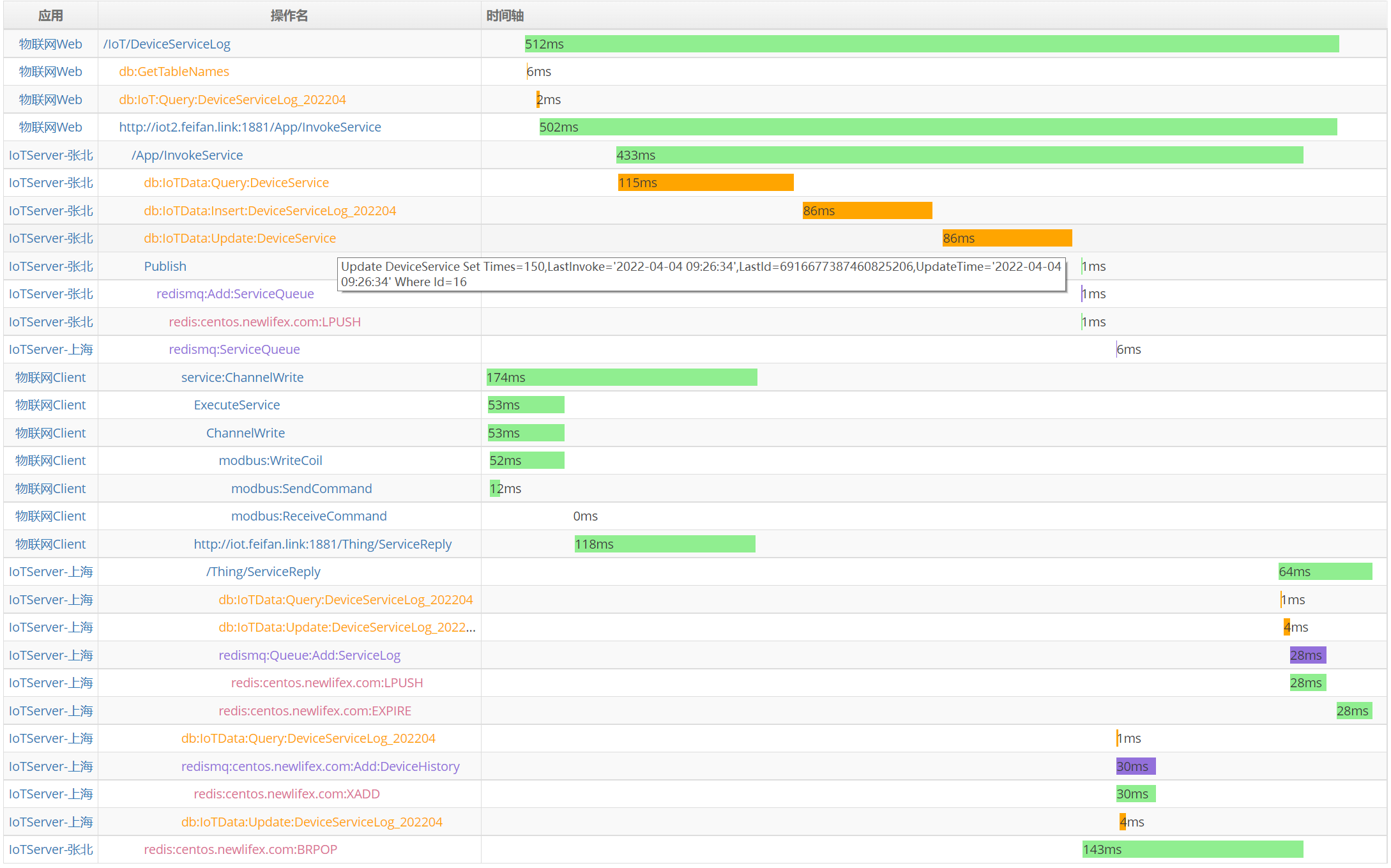
Task: Click the redismq:Add:ServiceQueue span name
Action: point(235,294)
